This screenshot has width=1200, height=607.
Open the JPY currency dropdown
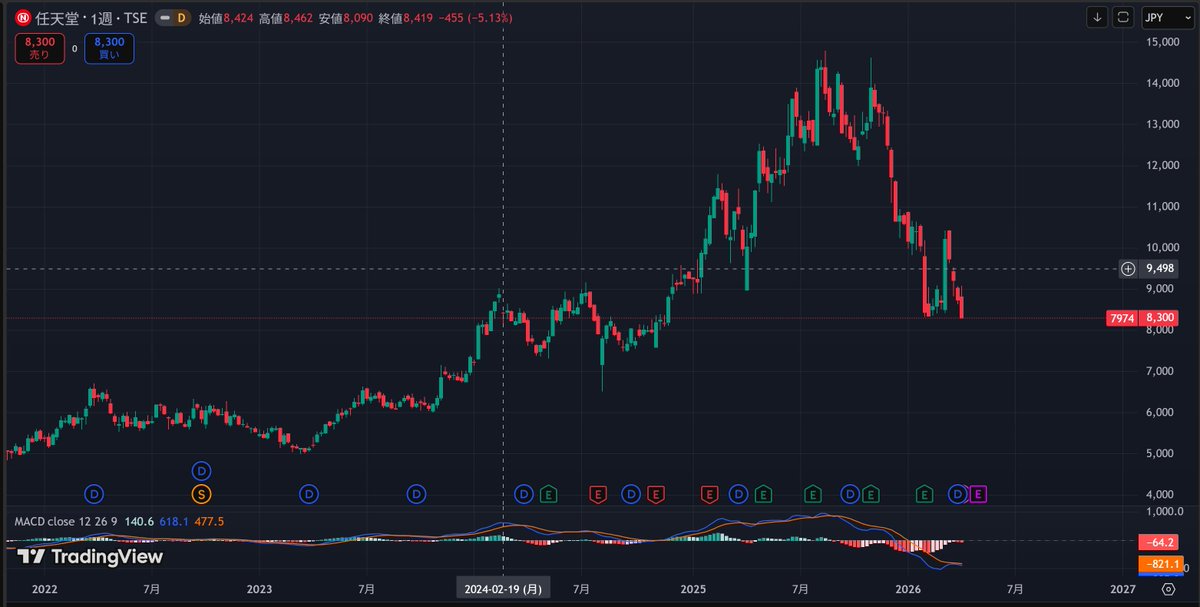click(1165, 17)
